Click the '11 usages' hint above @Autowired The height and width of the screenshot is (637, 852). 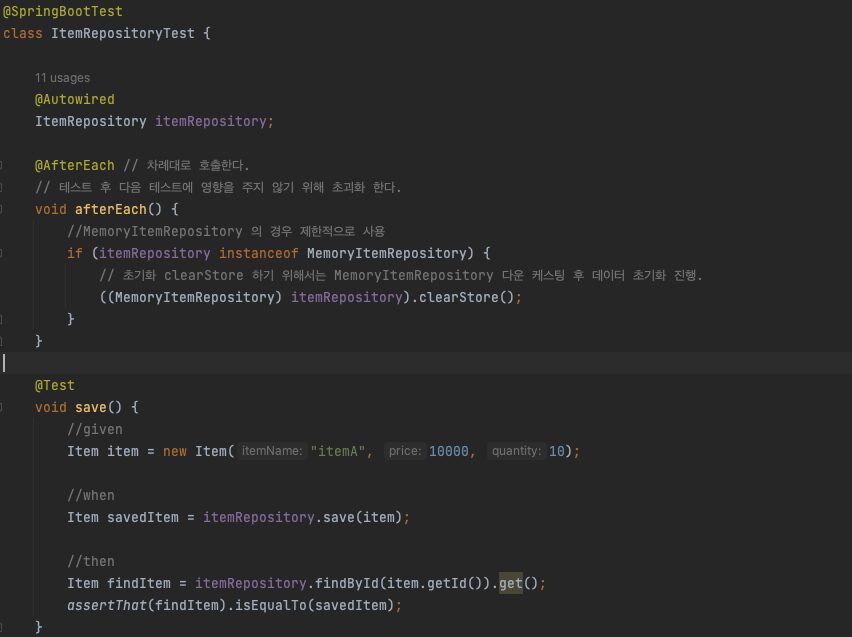click(62, 78)
